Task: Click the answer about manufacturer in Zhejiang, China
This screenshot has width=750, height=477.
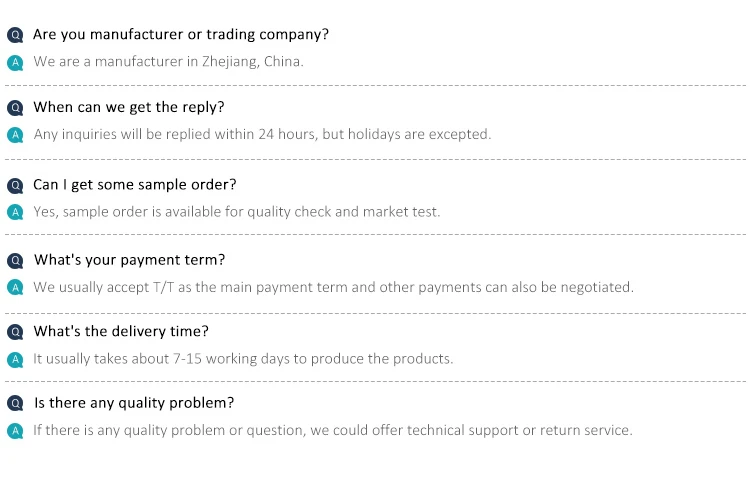Action: click(x=168, y=62)
